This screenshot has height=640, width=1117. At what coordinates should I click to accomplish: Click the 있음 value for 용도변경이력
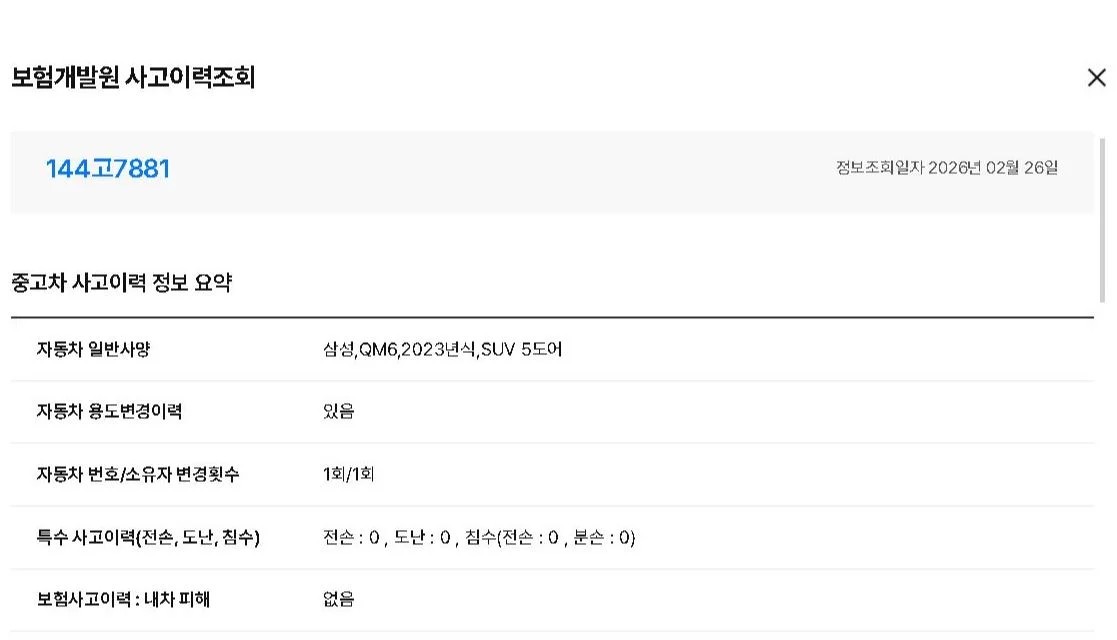(338, 412)
